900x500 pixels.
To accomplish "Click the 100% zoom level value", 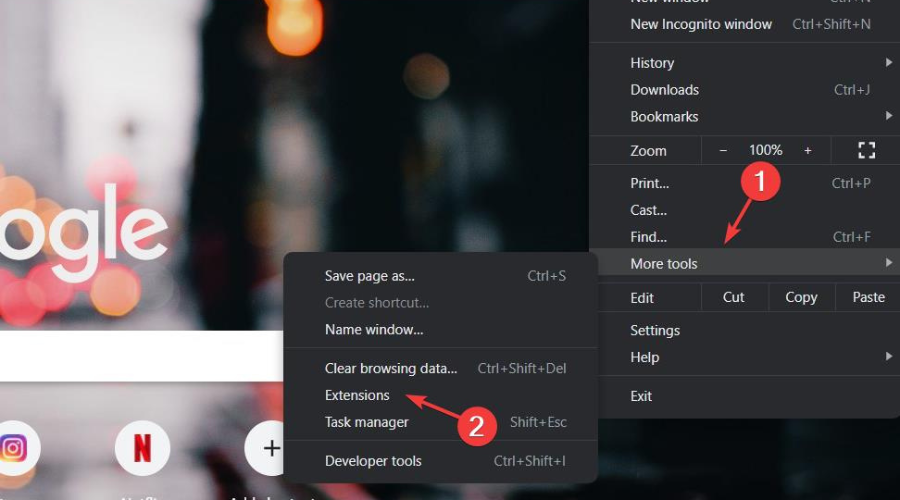I will coord(766,150).
